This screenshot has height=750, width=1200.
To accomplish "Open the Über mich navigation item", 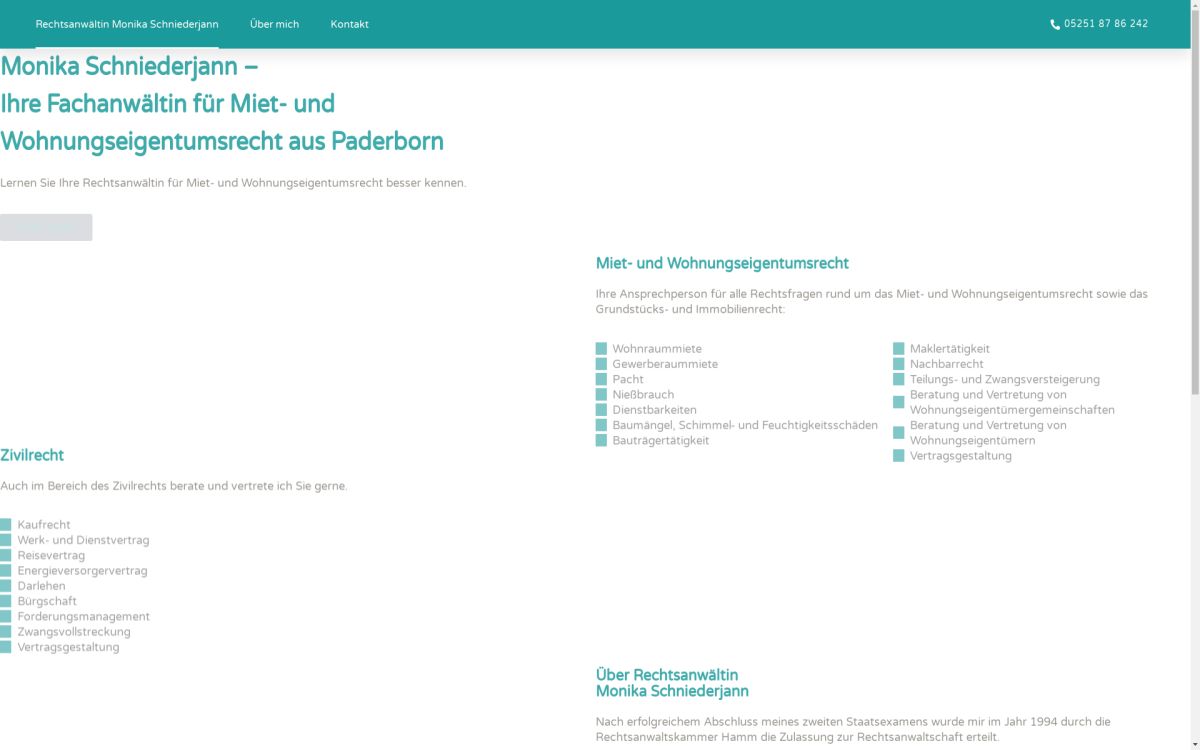I will point(274,24).
